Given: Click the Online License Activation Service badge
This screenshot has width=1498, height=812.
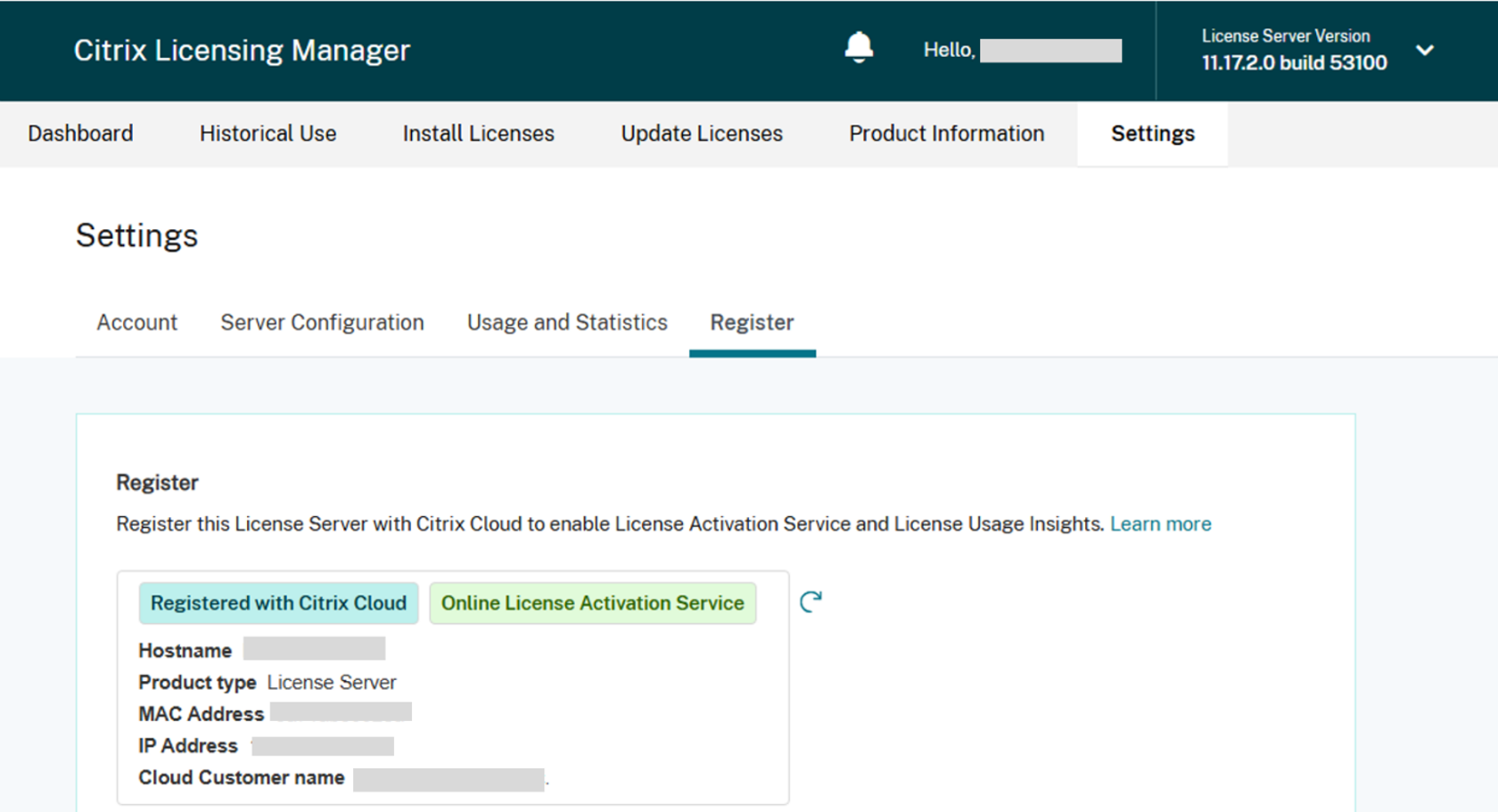Looking at the screenshot, I should (x=592, y=603).
